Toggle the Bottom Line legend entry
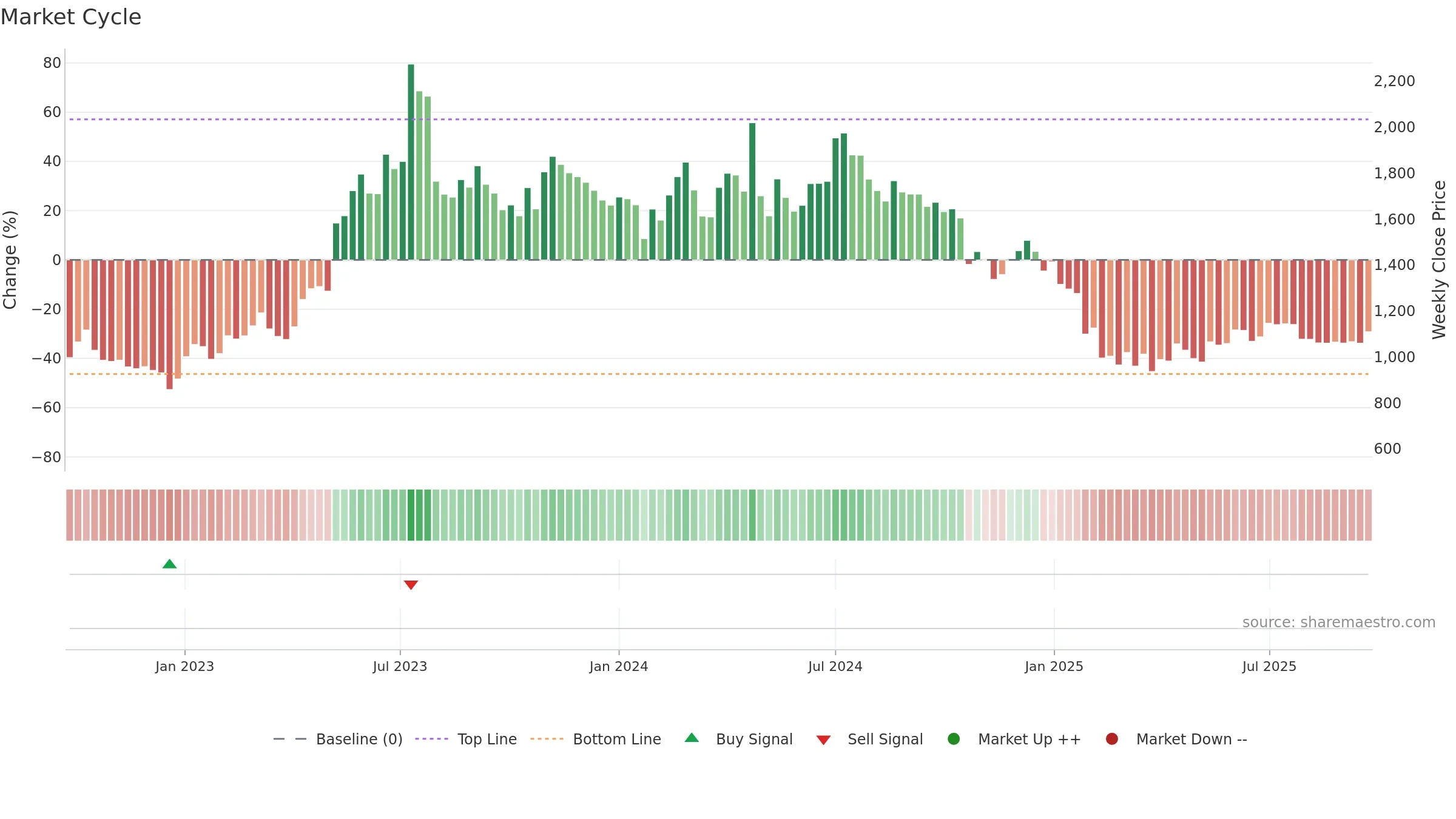 tap(595, 740)
